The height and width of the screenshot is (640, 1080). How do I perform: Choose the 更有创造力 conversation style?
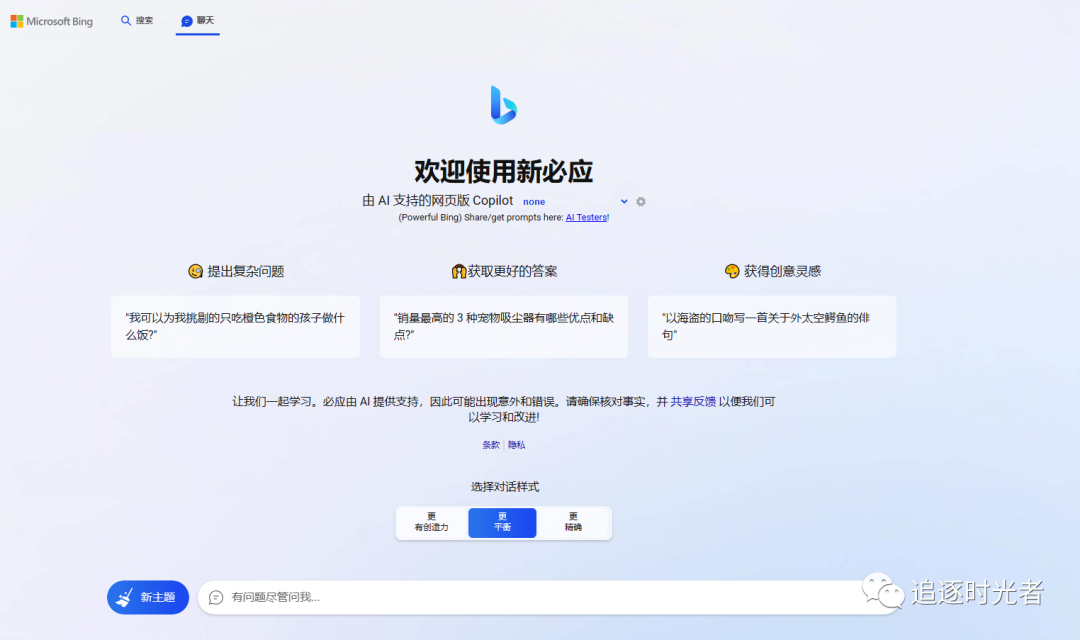(x=431, y=522)
